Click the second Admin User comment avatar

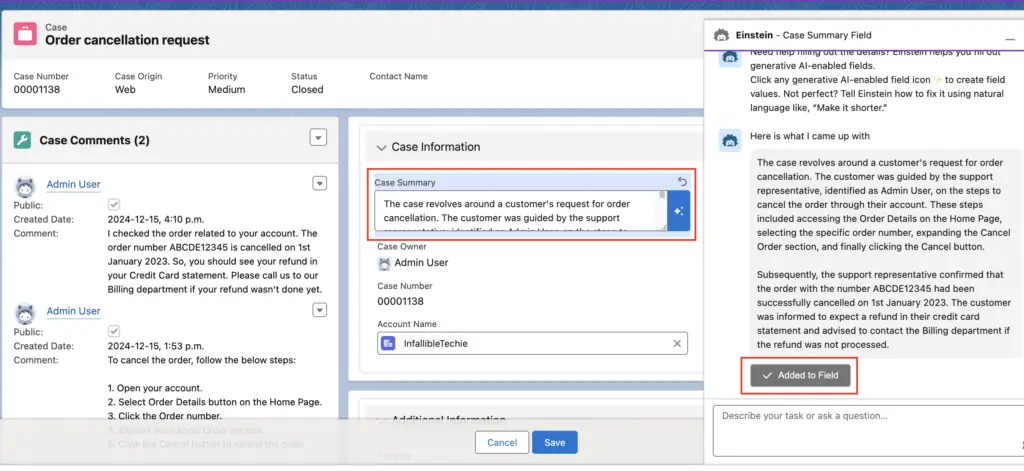point(25,314)
